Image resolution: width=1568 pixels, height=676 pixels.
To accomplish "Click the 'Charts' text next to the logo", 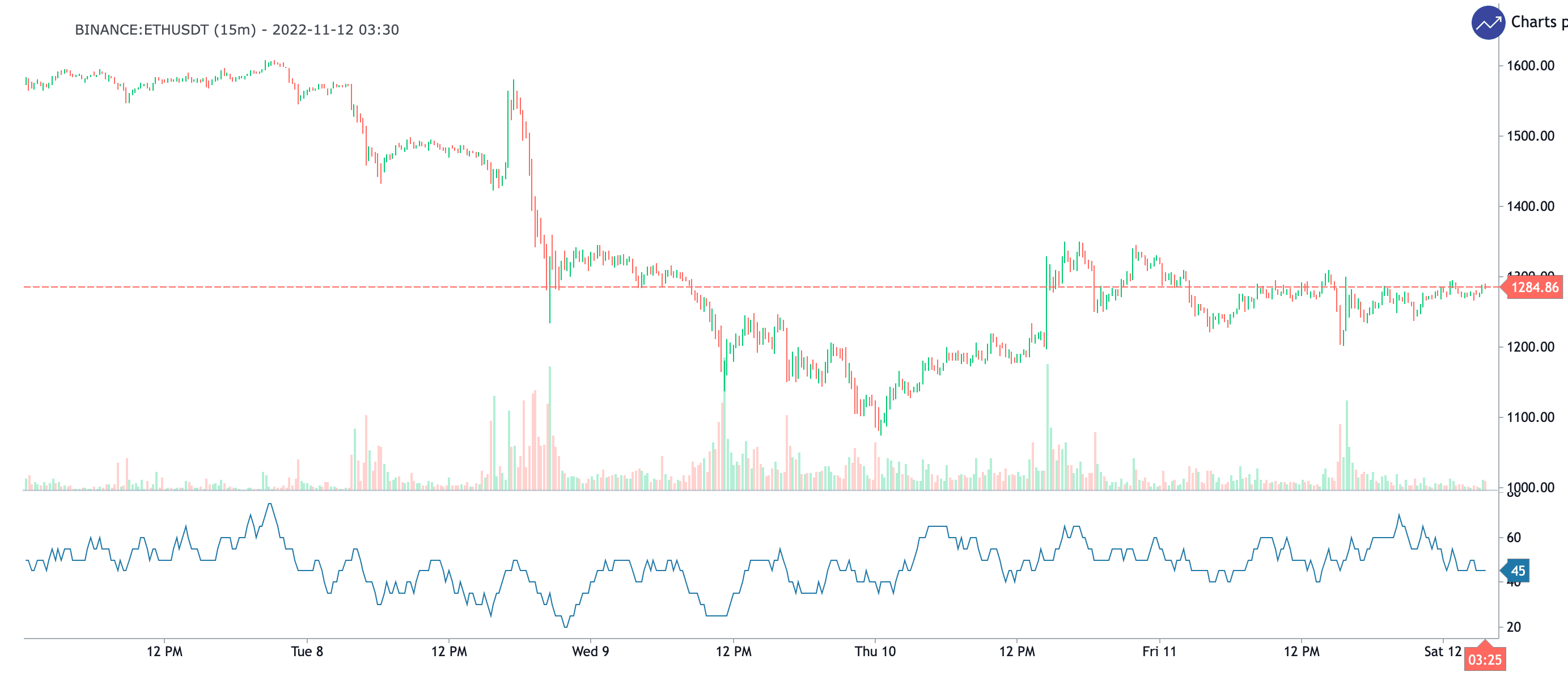I will pos(1533,22).
